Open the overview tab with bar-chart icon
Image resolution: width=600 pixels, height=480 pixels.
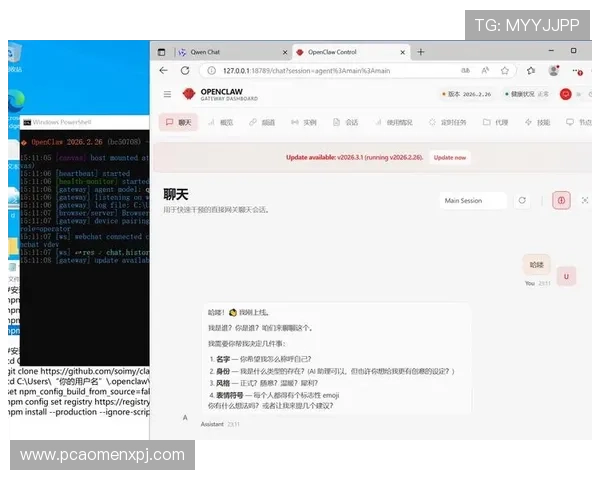point(221,122)
